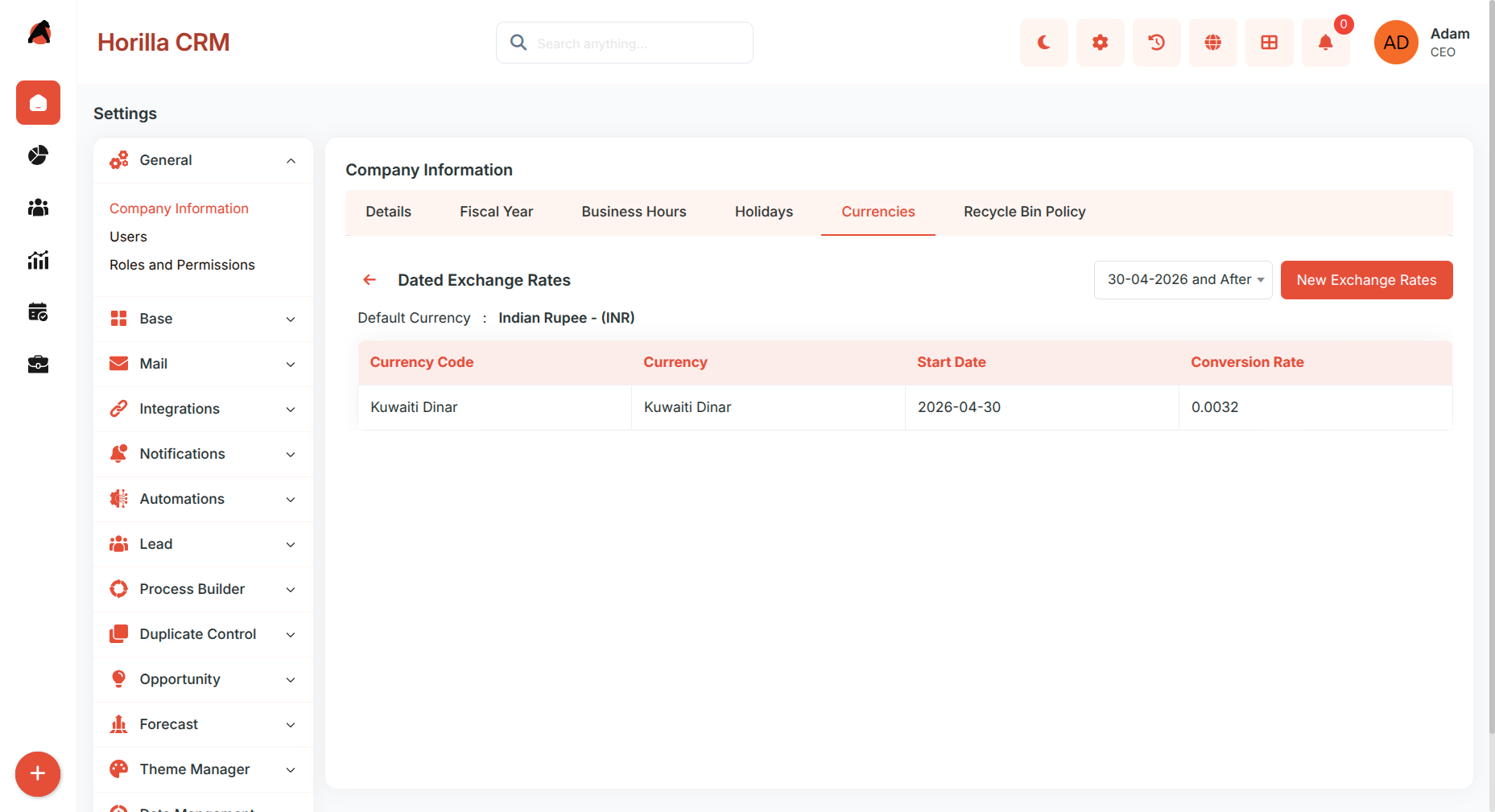This screenshot has height=812, width=1495.
Task: Expand the Notifications section chevron
Action: (291, 455)
